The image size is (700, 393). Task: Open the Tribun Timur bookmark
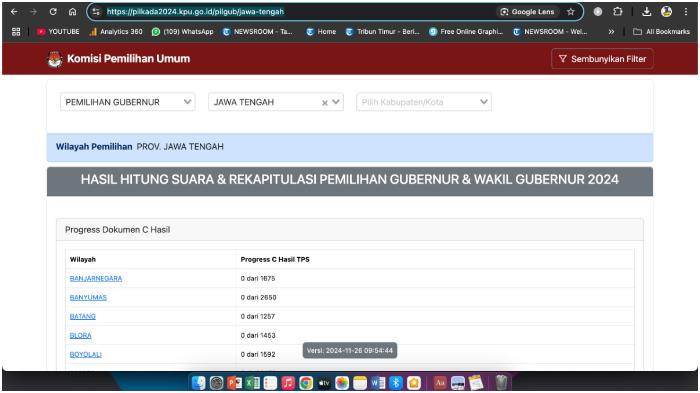click(x=383, y=32)
